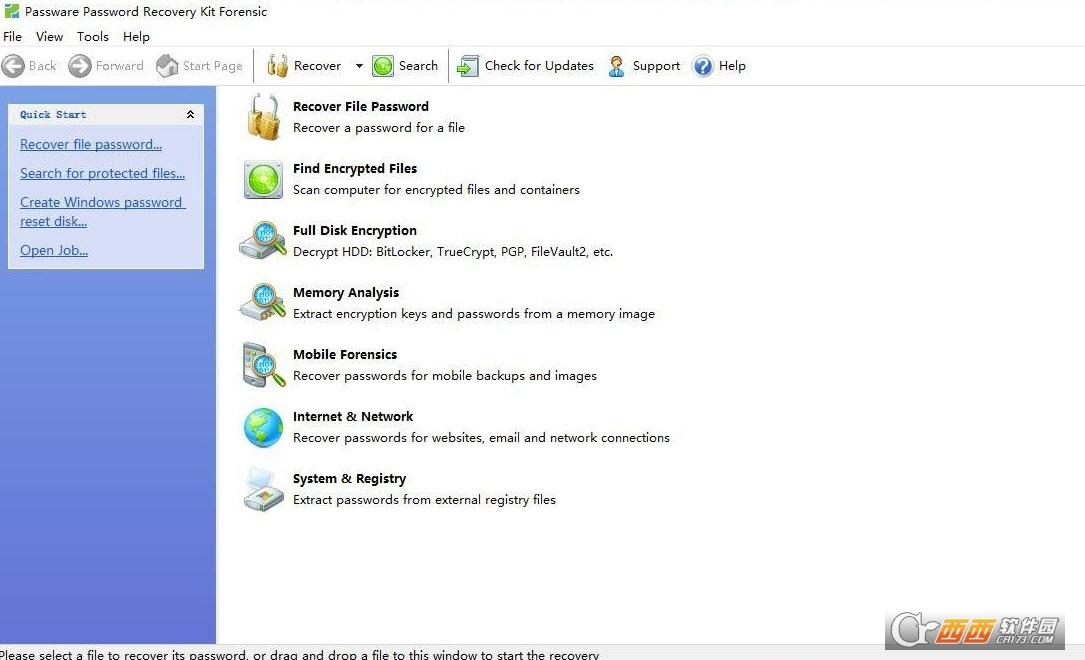Select the Find Encrypted Files heading
Viewport: 1085px width, 660px height.
point(355,169)
